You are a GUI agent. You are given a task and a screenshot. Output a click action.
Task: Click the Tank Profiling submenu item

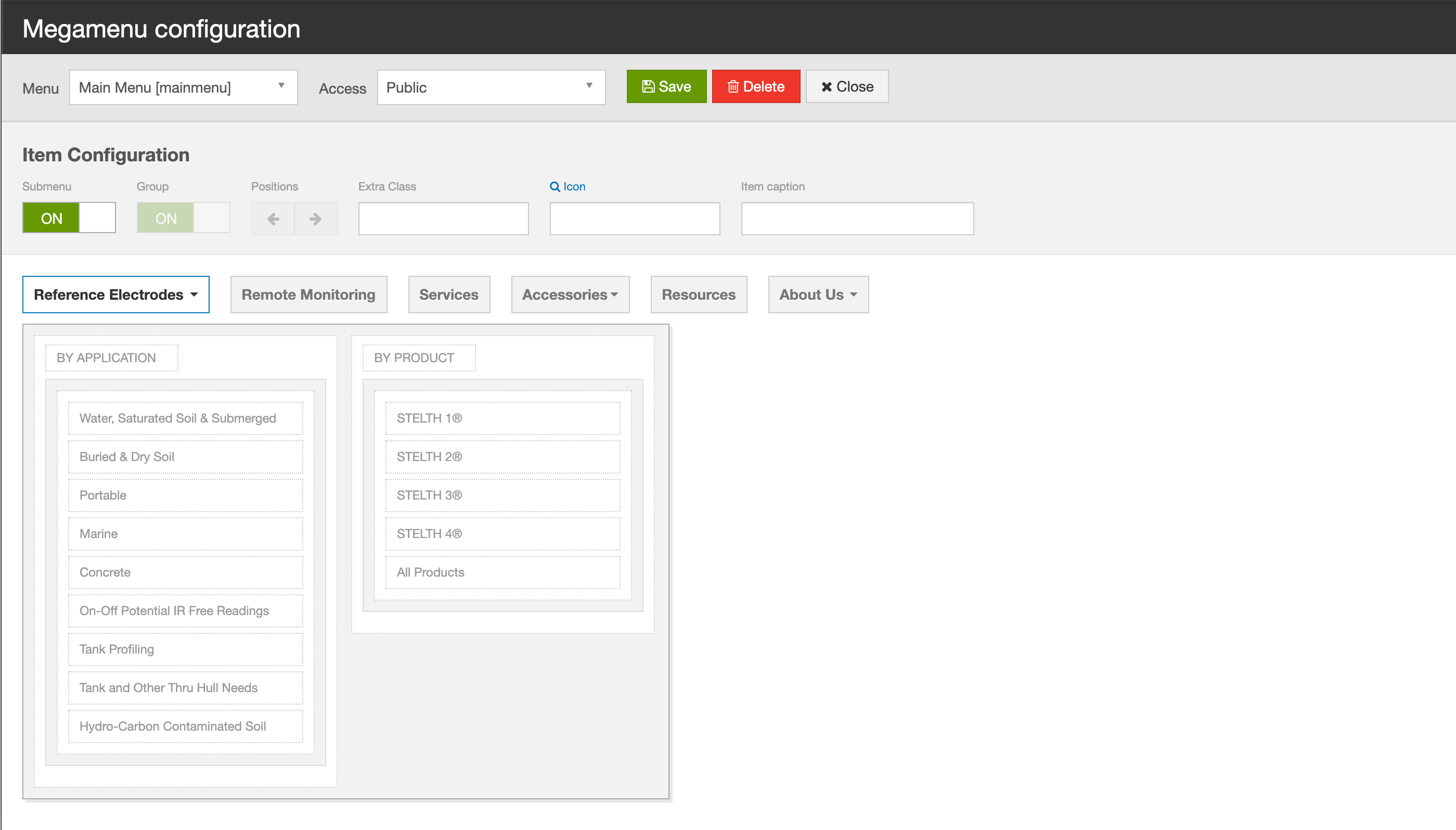pyautogui.click(x=185, y=649)
